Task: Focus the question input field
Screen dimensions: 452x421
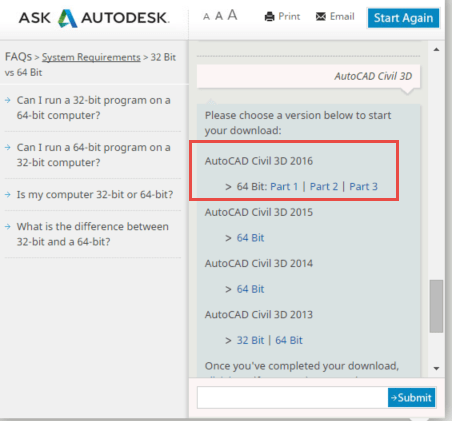Action: coord(292,397)
